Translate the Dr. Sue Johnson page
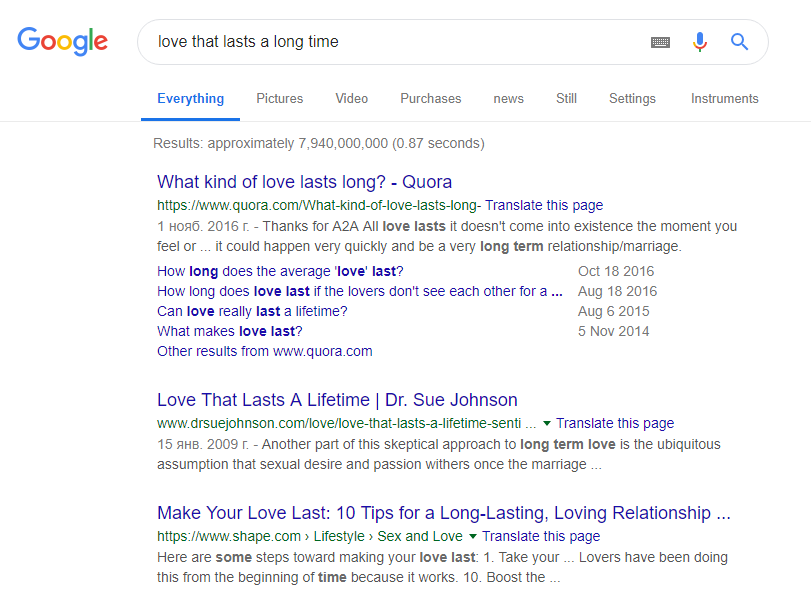The width and height of the screenshot is (811, 595). (615, 423)
